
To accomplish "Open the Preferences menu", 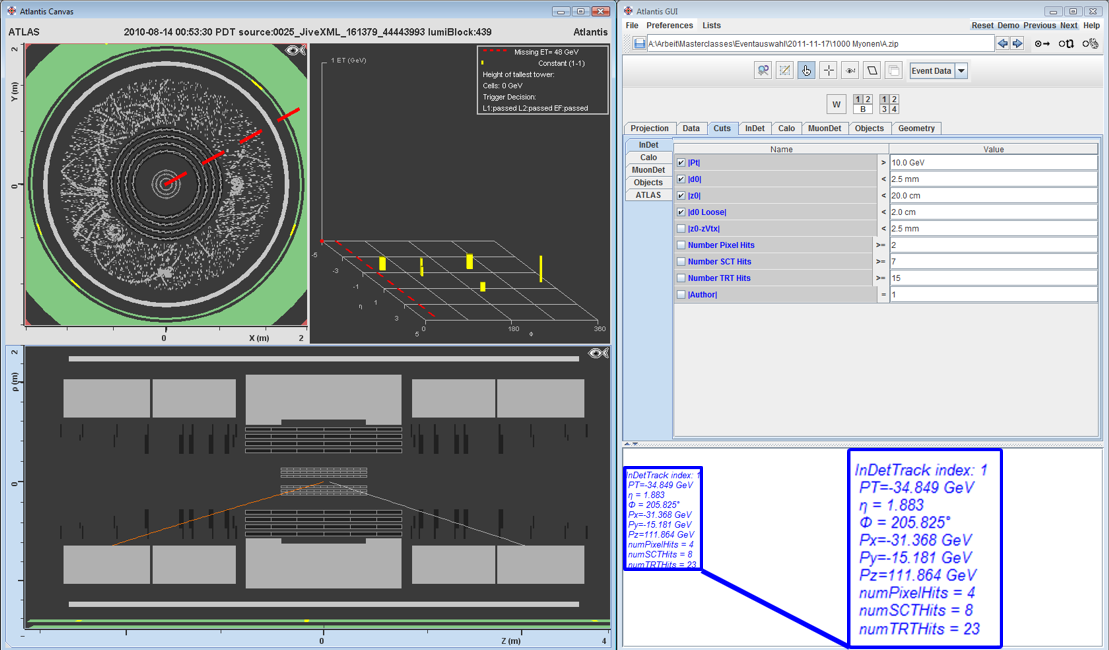I will click(x=669, y=25).
